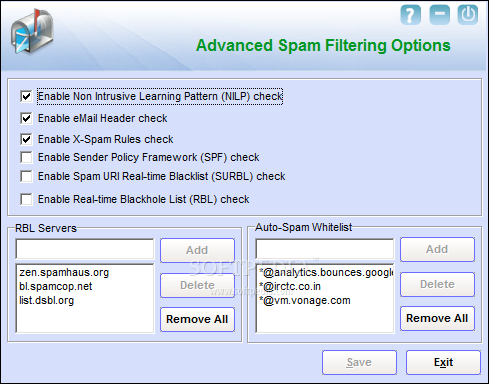Uncheck Enable eMail Header check
Image resolution: width=489 pixels, height=384 pixels.
point(26,118)
